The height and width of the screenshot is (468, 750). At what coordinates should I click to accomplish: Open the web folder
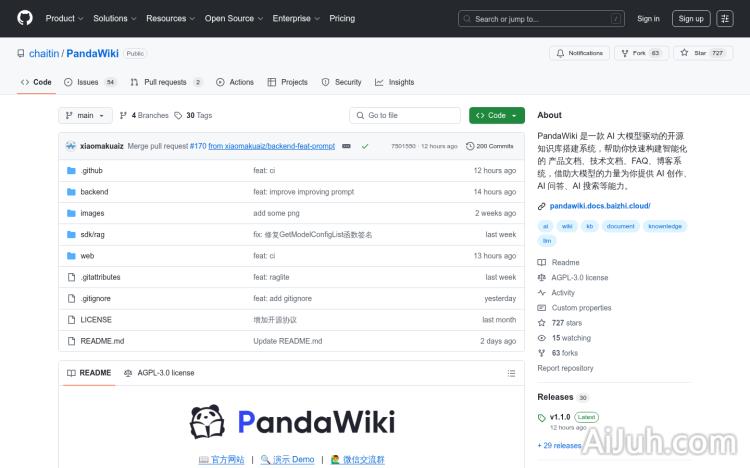pos(87,256)
